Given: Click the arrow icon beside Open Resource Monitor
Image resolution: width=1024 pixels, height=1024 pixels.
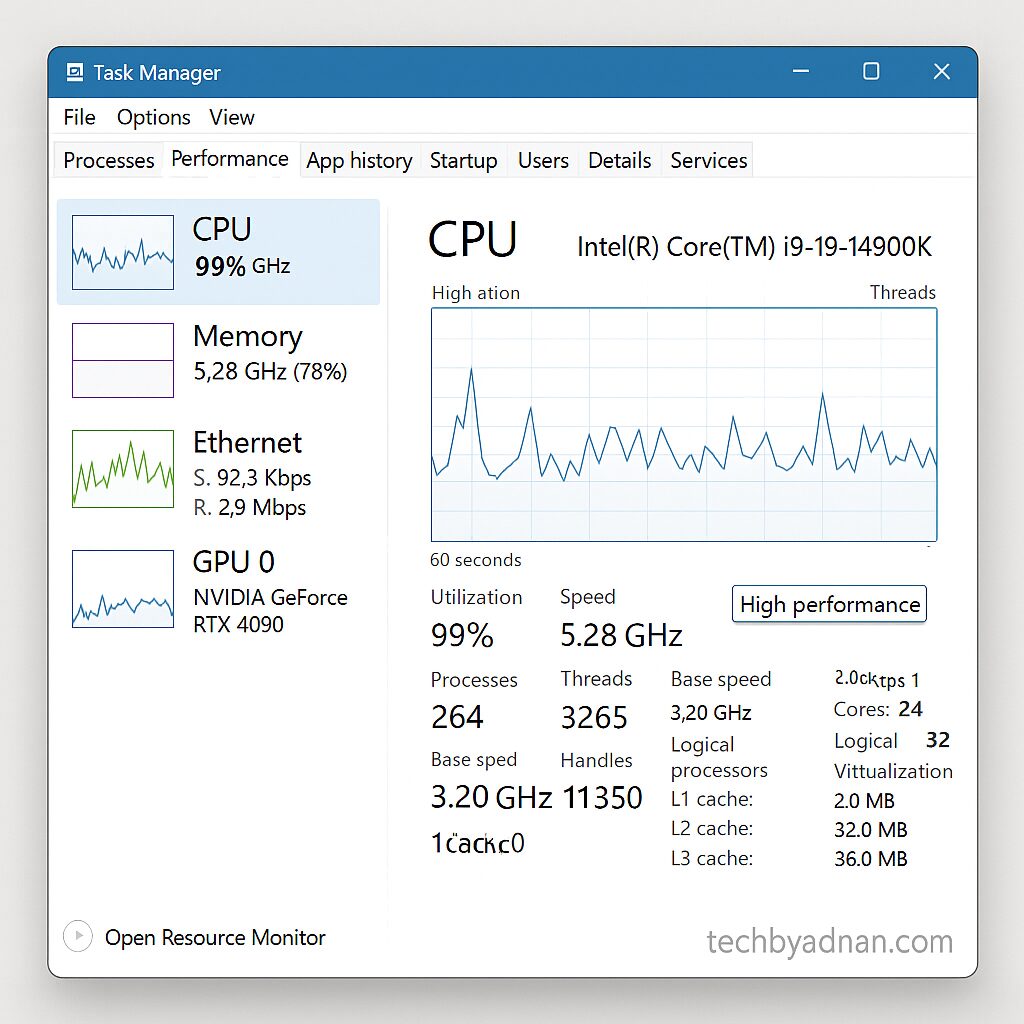Looking at the screenshot, I should coord(78,936).
